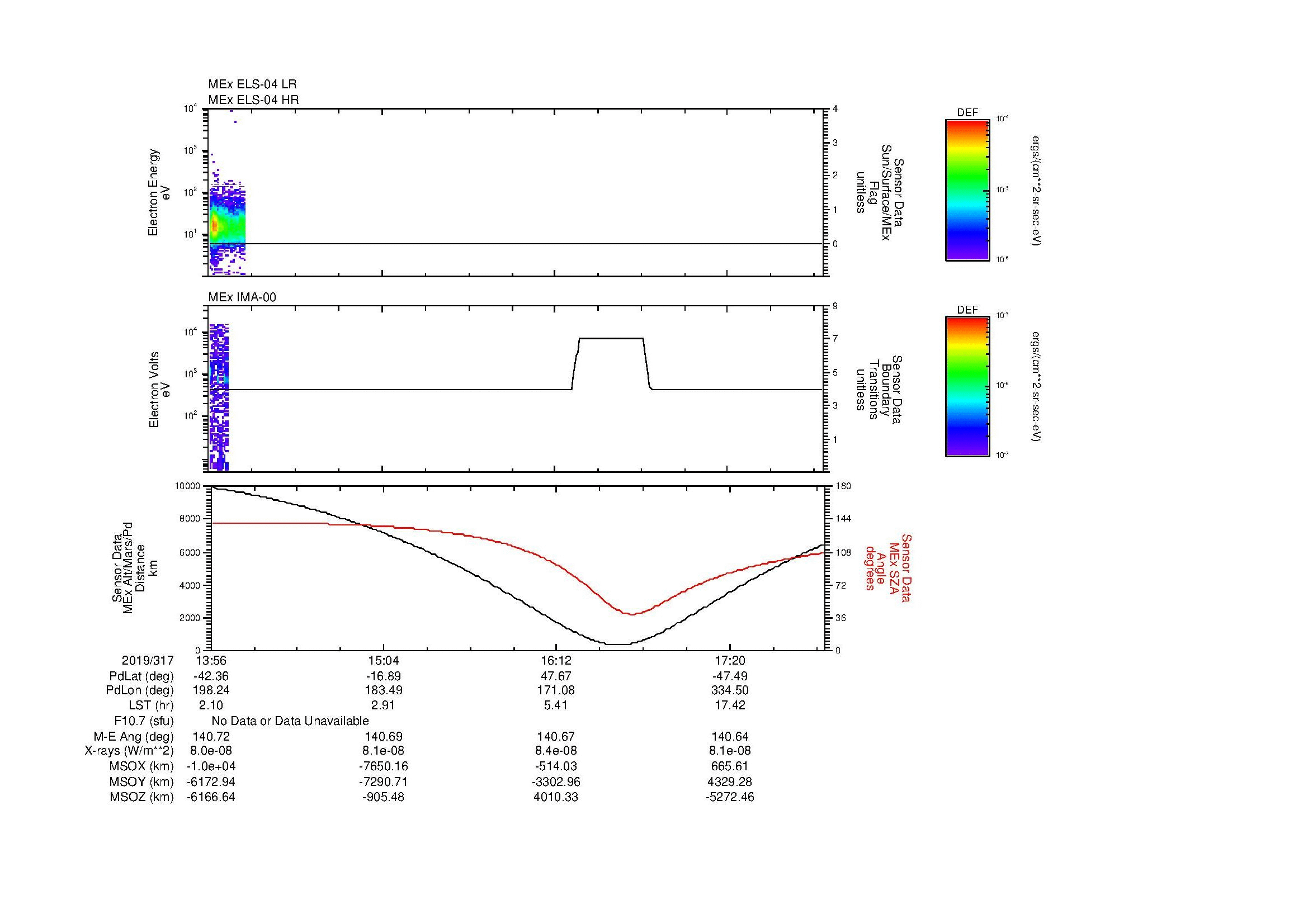Click the MSOY (km) row label
1308x924 pixels.
pyautogui.click(x=141, y=781)
